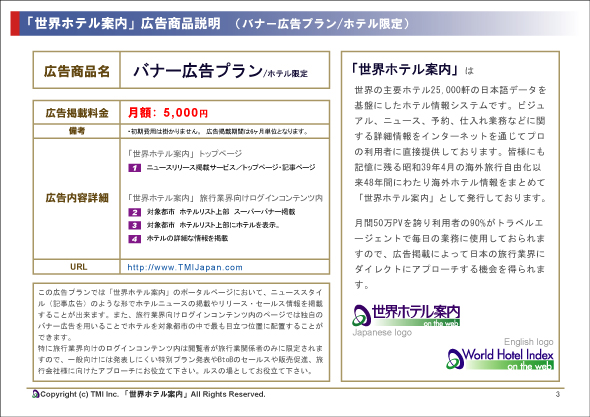Click the purple number 2 badge
This screenshot has height=417, width=590.
click(x=134, y=212)
